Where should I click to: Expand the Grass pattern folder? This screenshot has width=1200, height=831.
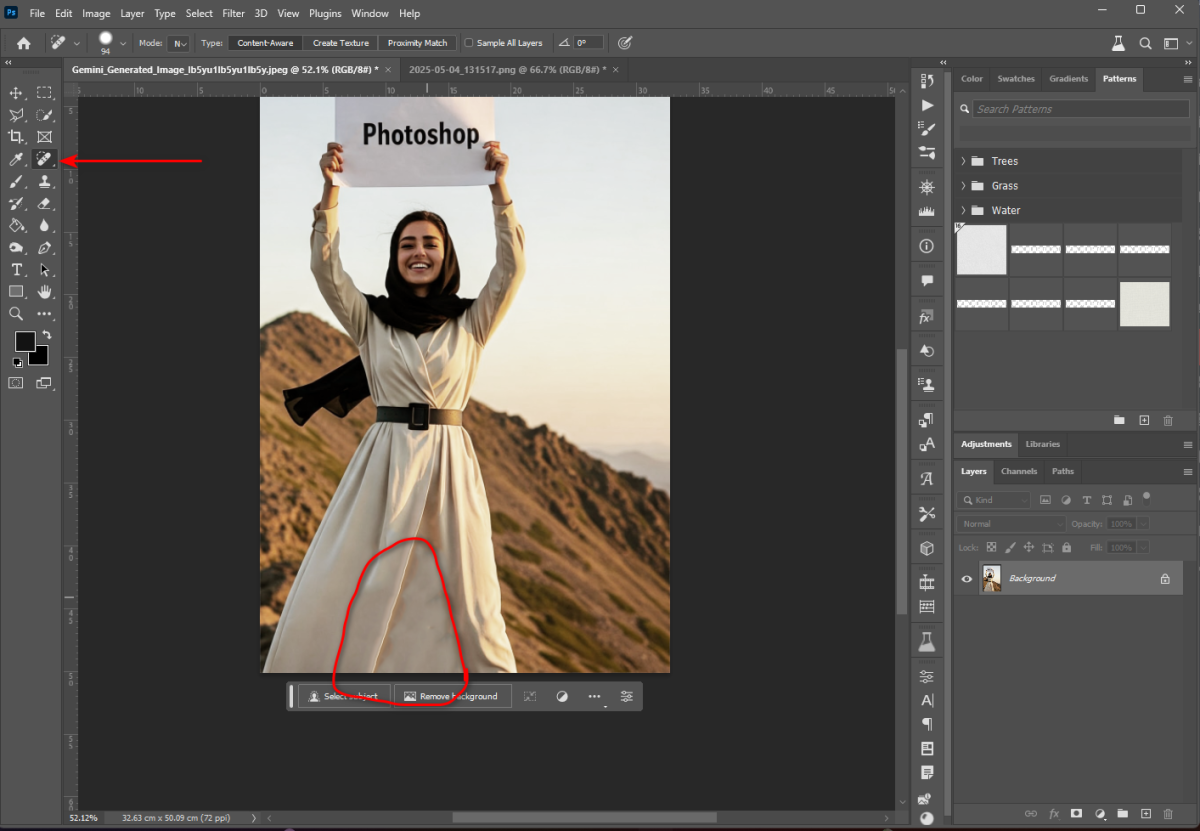(x=963, y=186)
